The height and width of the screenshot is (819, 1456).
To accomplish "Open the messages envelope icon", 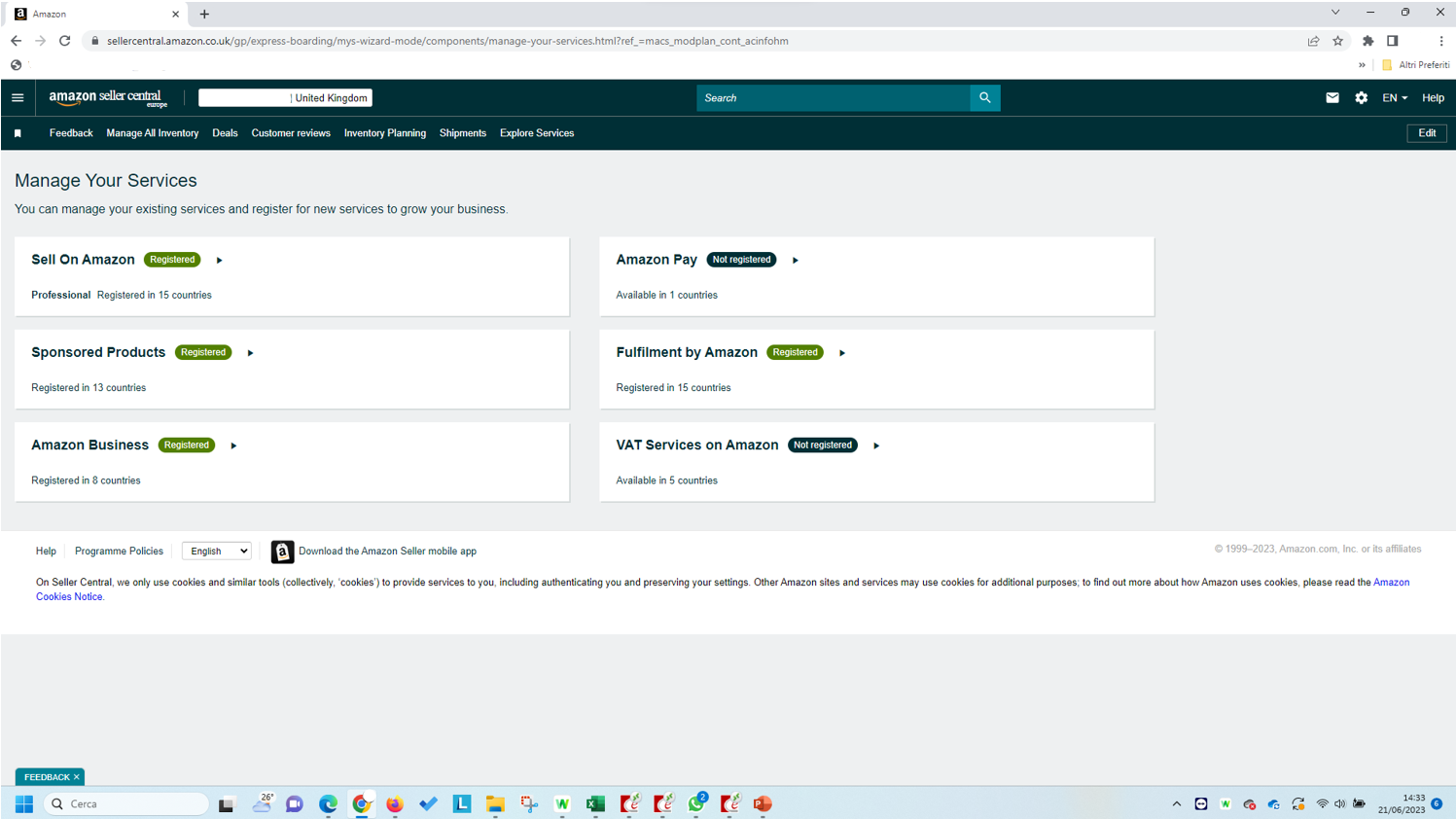I will pos(1332,97).
